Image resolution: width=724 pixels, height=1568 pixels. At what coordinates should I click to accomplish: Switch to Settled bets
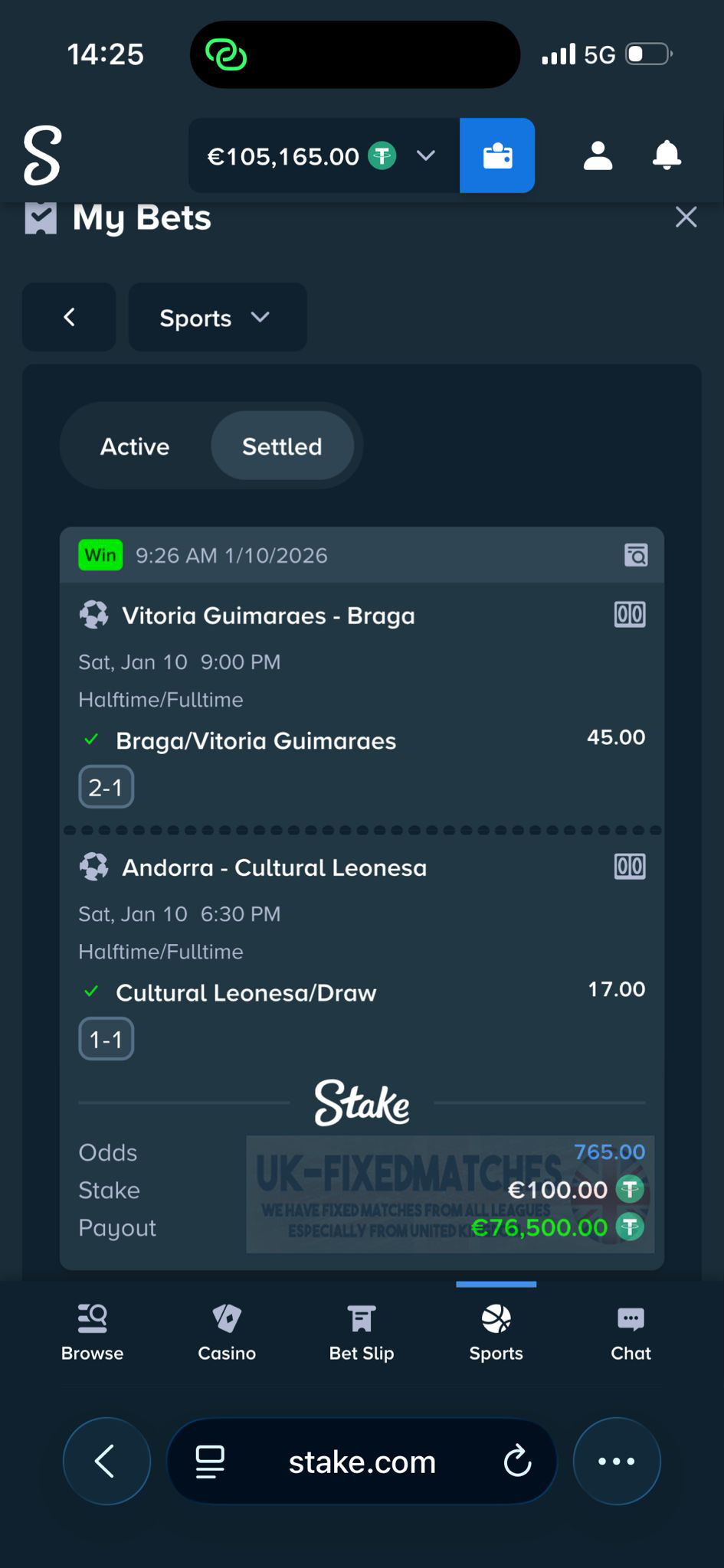[282, 446]
